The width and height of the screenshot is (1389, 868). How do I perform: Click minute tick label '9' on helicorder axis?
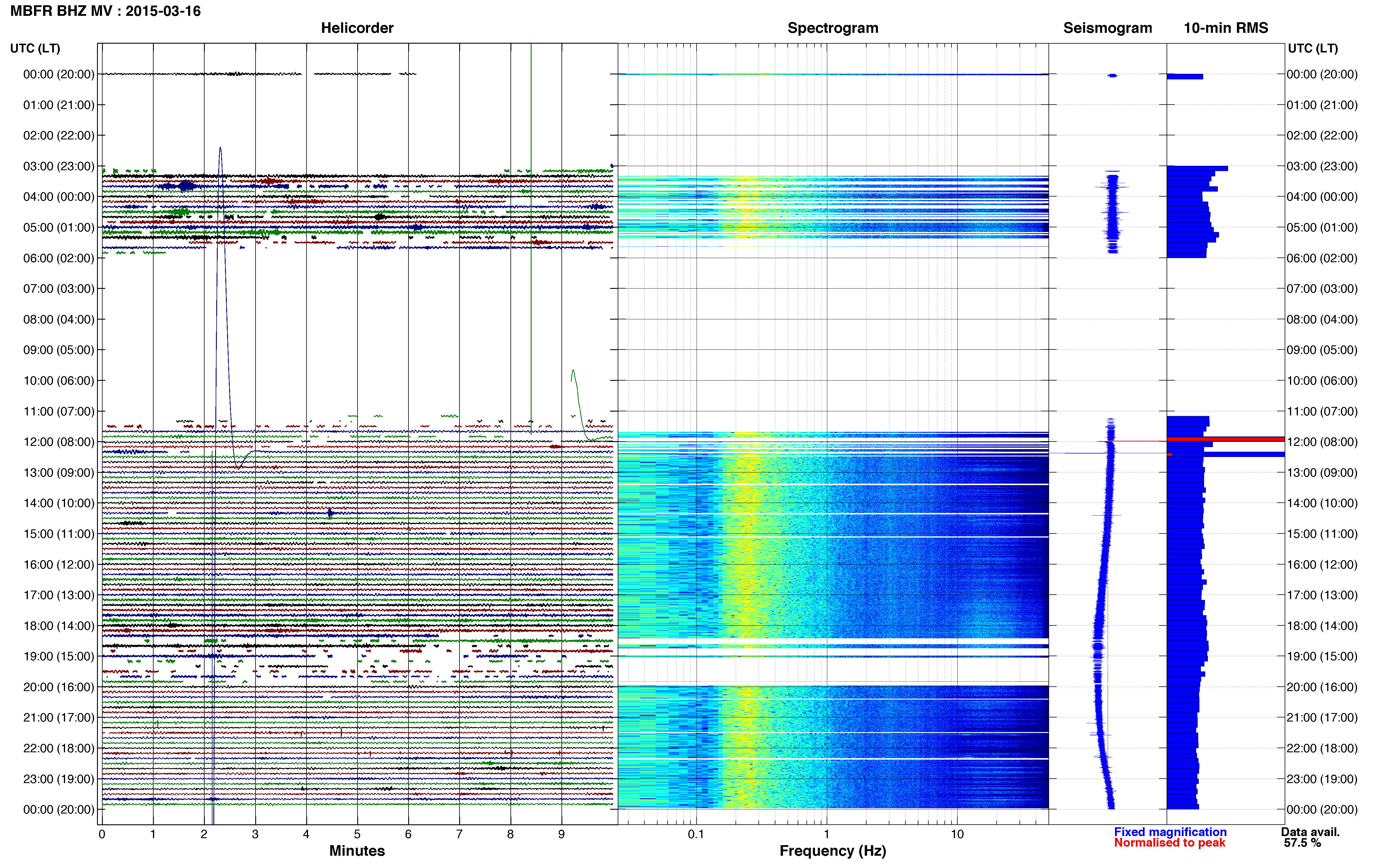(x=561, y=834)
